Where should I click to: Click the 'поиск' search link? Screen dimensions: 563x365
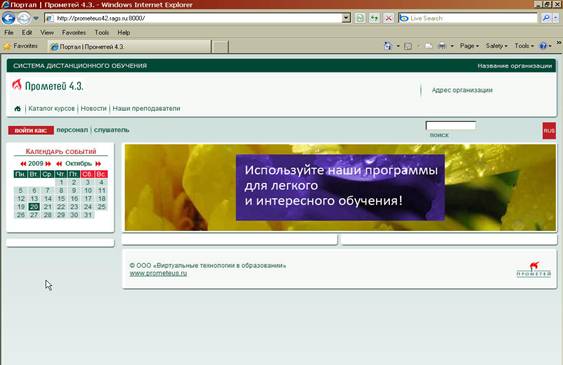[x=439, y=135]
